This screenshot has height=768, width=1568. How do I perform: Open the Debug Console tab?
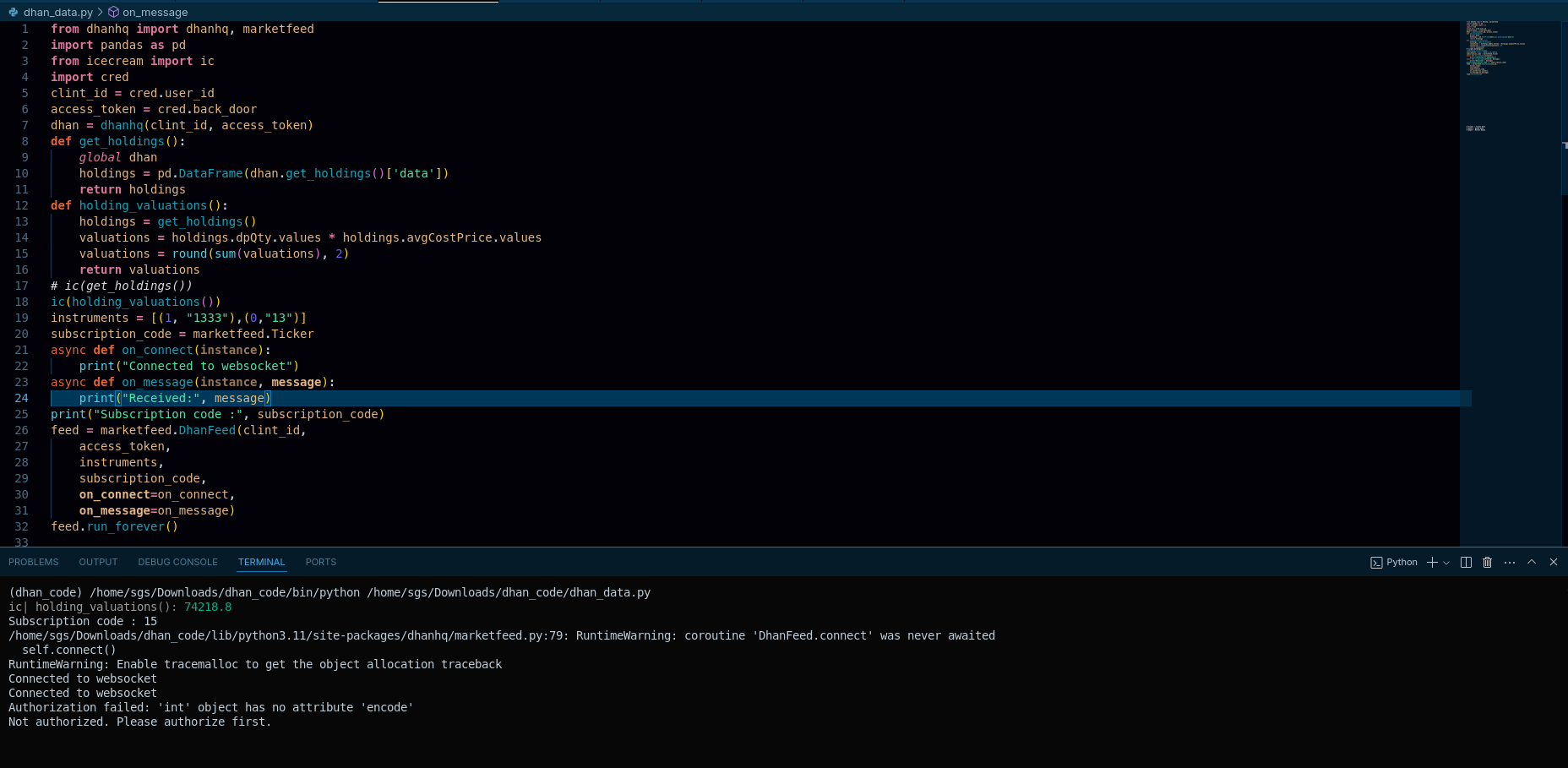click(177, 562)
